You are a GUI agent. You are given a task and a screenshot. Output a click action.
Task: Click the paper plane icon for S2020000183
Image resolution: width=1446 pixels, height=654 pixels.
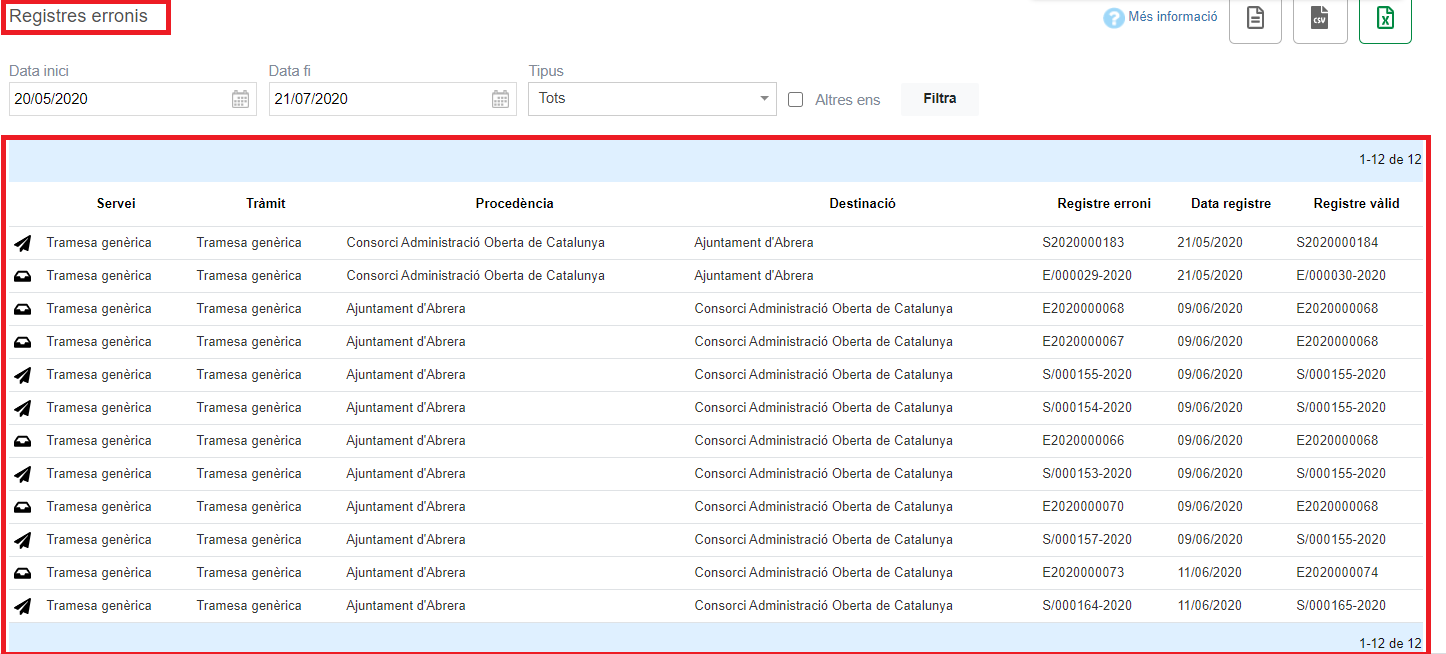23,243
